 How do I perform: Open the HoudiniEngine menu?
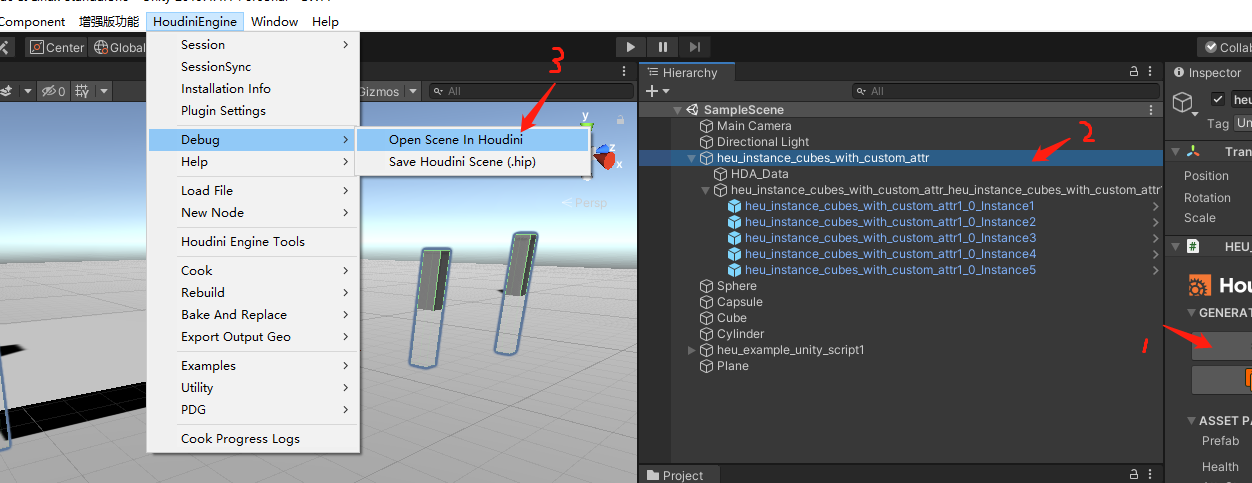[x=195, y=21]
